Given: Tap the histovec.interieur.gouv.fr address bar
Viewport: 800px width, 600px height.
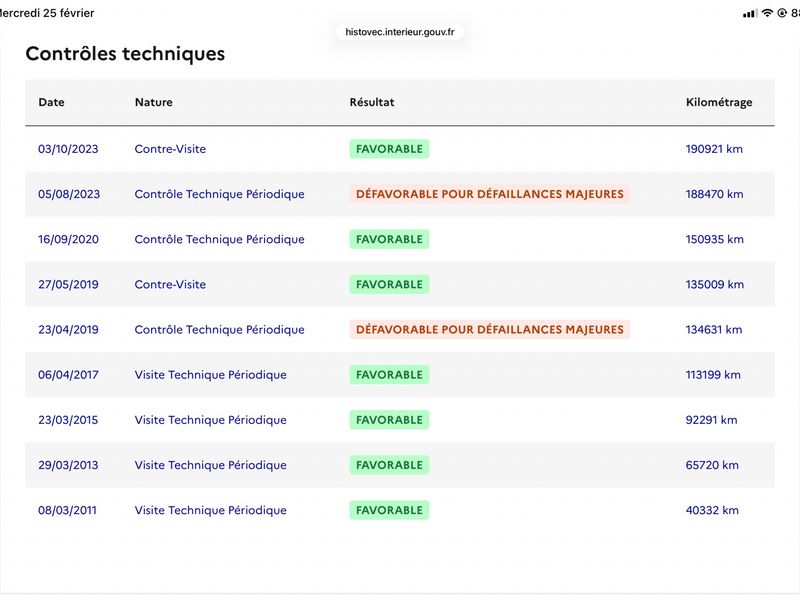Looking at the screenshot, I should point(399,32).
